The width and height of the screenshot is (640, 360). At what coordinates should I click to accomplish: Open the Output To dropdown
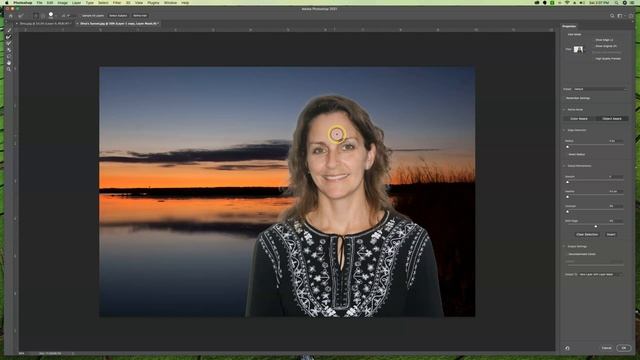point(601,274)
